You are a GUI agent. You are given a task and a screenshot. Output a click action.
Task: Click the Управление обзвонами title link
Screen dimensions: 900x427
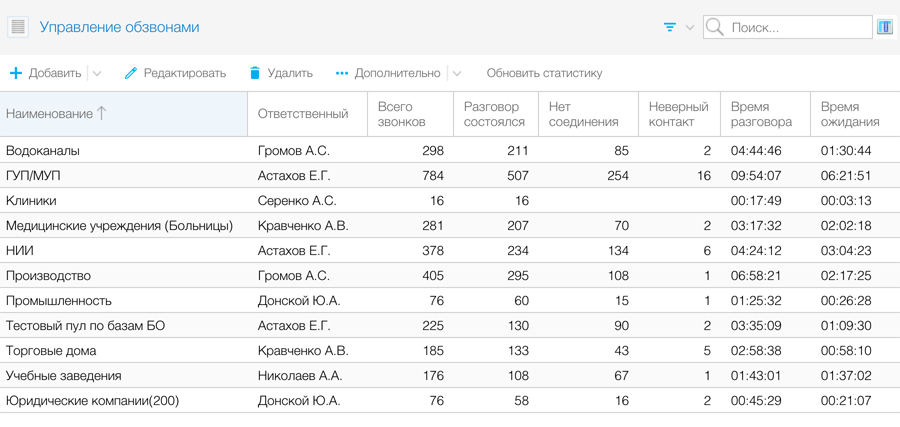119,27
